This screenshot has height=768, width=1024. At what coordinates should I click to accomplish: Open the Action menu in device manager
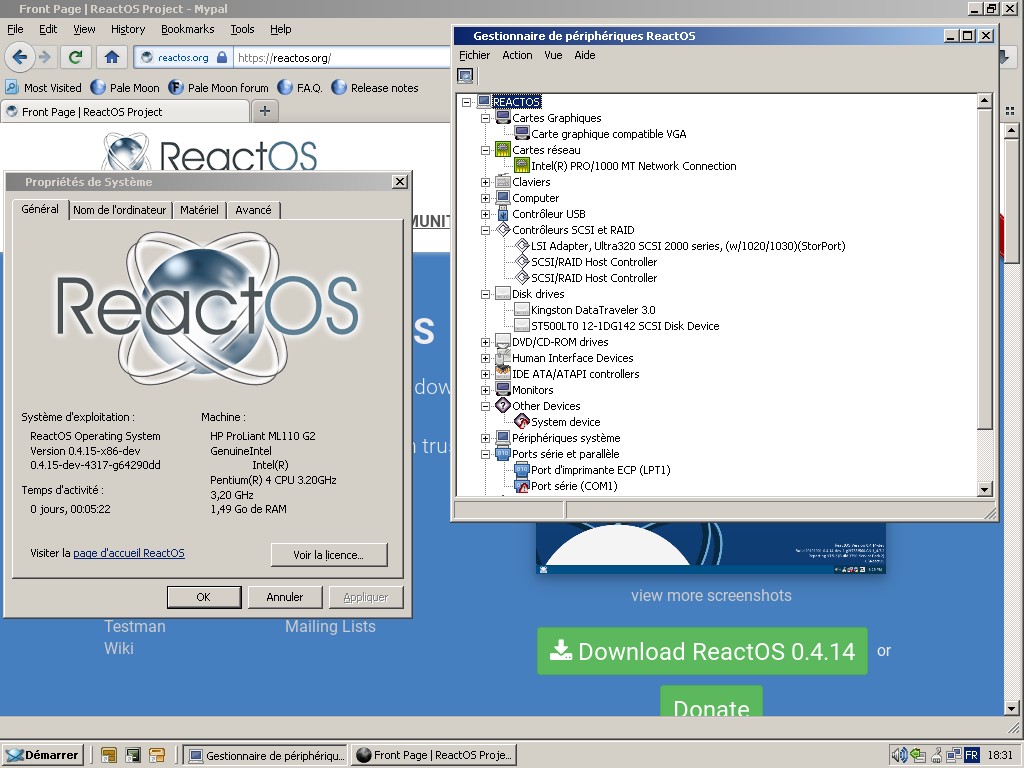tap(517, 55)
